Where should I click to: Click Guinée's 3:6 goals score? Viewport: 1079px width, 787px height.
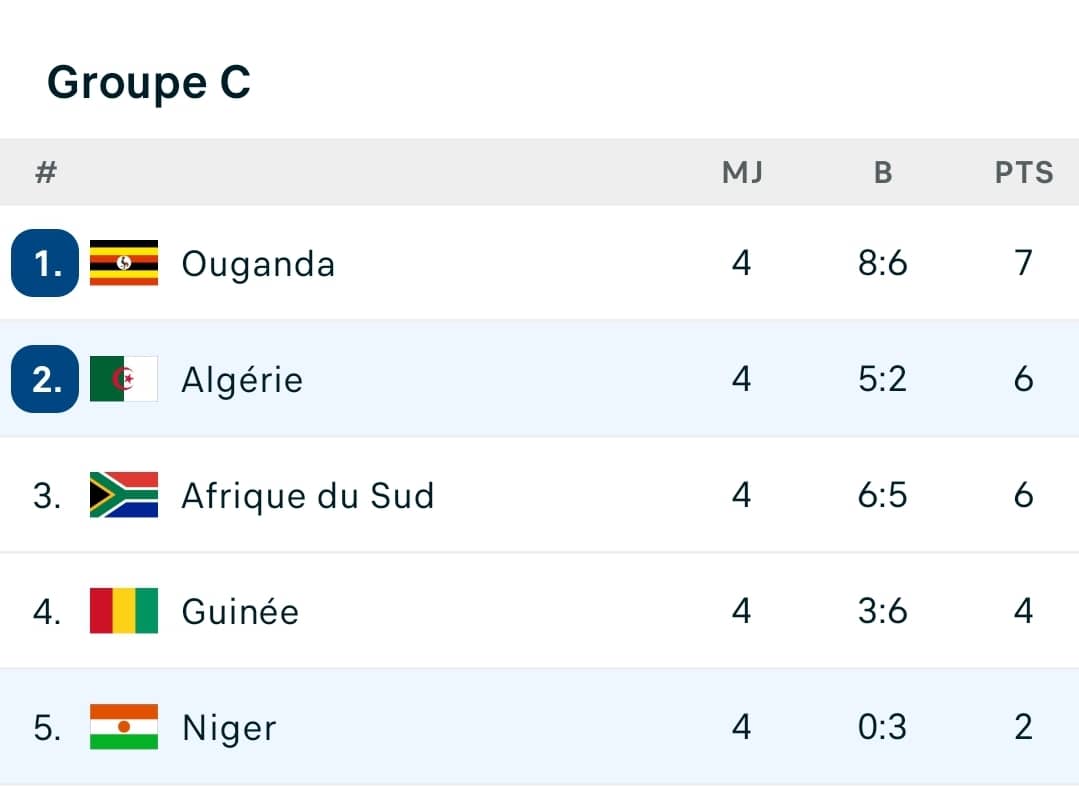882,611
